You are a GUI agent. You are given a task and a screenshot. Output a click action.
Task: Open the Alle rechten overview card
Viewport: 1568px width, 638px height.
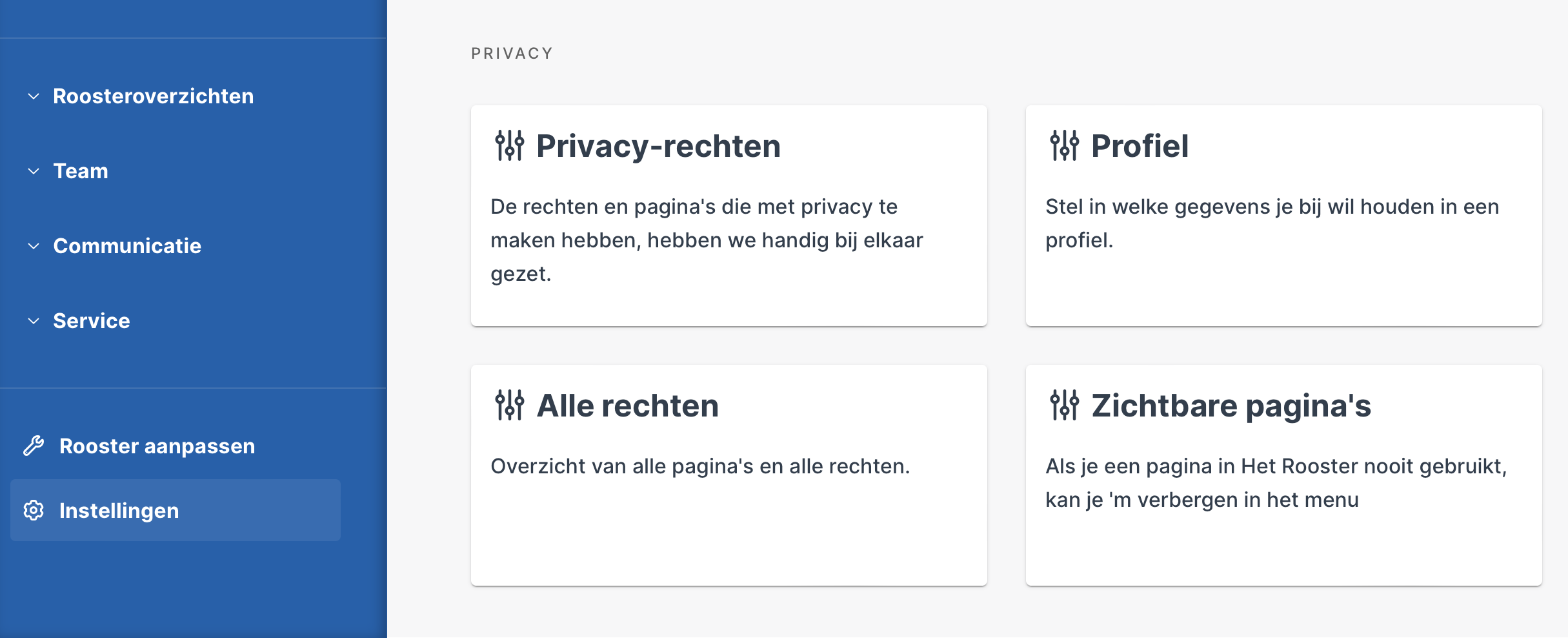[729, 475]
